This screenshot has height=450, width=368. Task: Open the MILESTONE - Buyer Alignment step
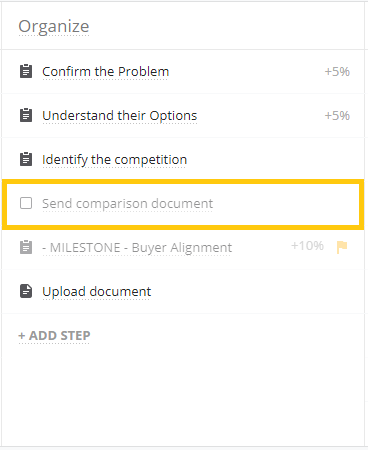pos(137,248)
